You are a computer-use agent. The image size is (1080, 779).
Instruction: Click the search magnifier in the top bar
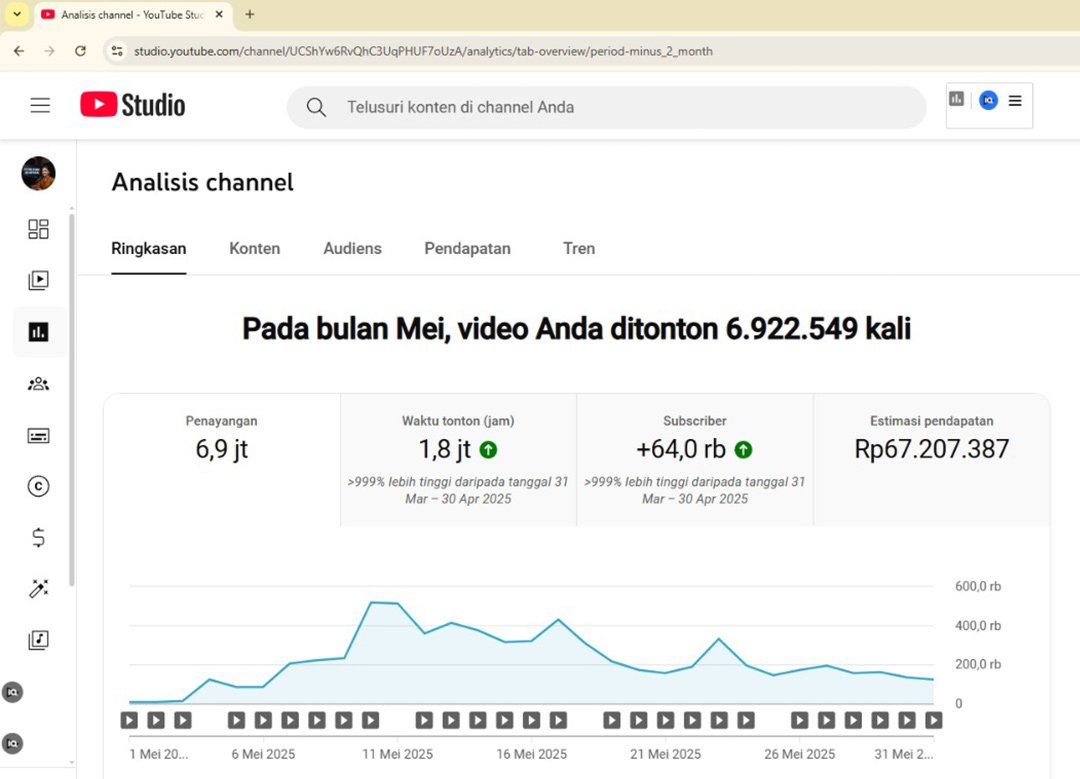tap(316, 106)
